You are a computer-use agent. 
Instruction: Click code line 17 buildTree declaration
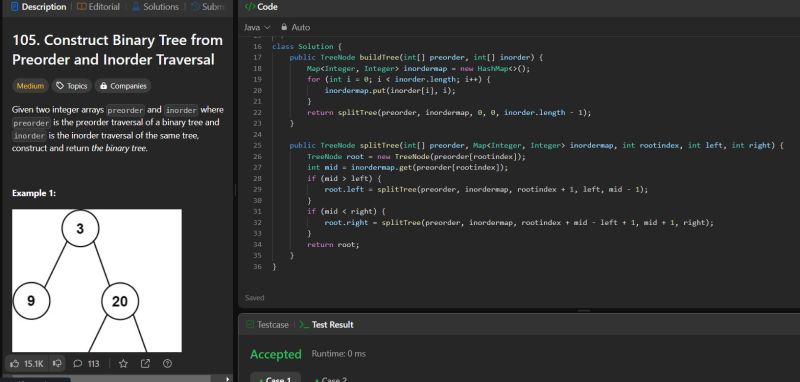(x=416, y=57)
